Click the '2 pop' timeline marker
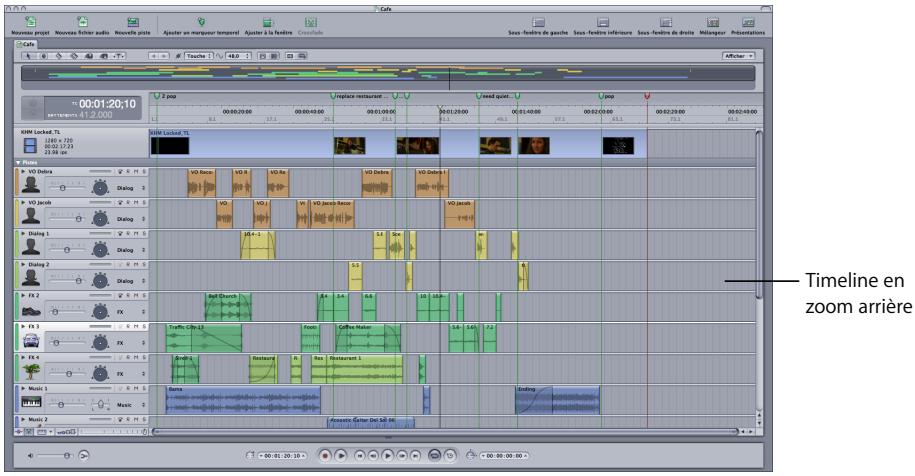Screen dimensions: 915x476 tap(156, 96)
